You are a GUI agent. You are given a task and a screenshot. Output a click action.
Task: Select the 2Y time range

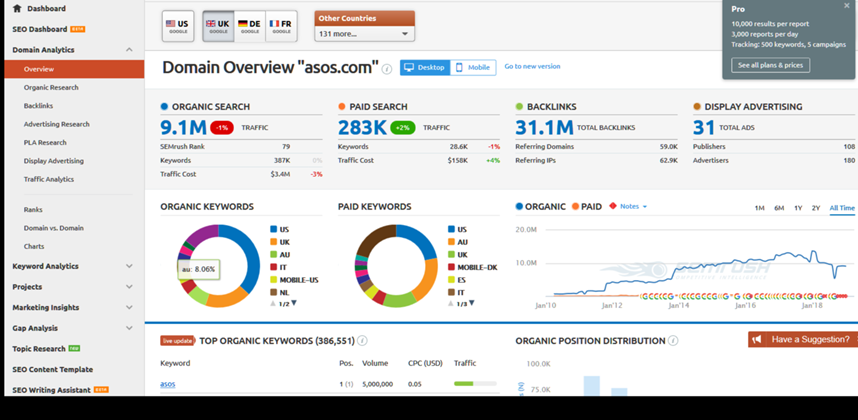816,208
